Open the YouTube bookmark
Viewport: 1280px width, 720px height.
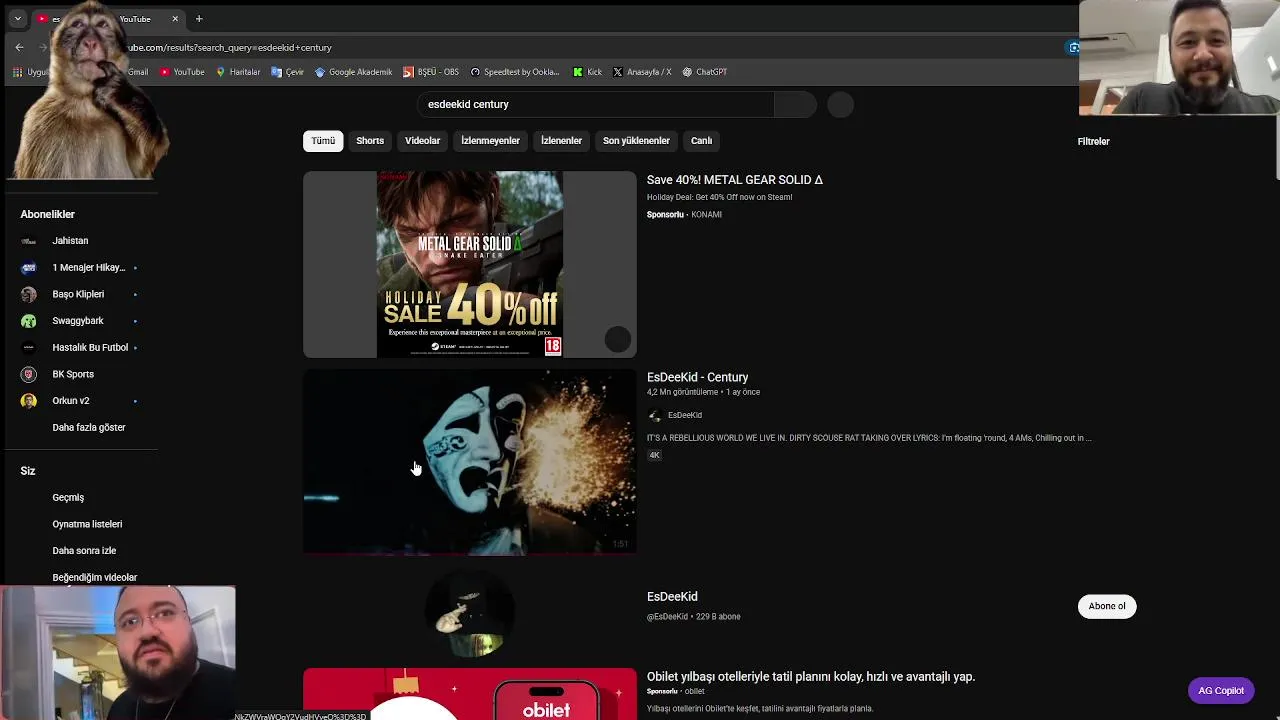coord(182,72)
